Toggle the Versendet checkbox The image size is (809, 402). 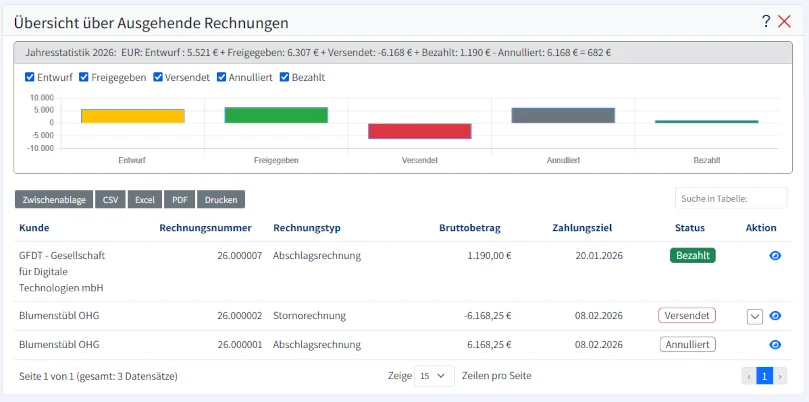point(158,77)
